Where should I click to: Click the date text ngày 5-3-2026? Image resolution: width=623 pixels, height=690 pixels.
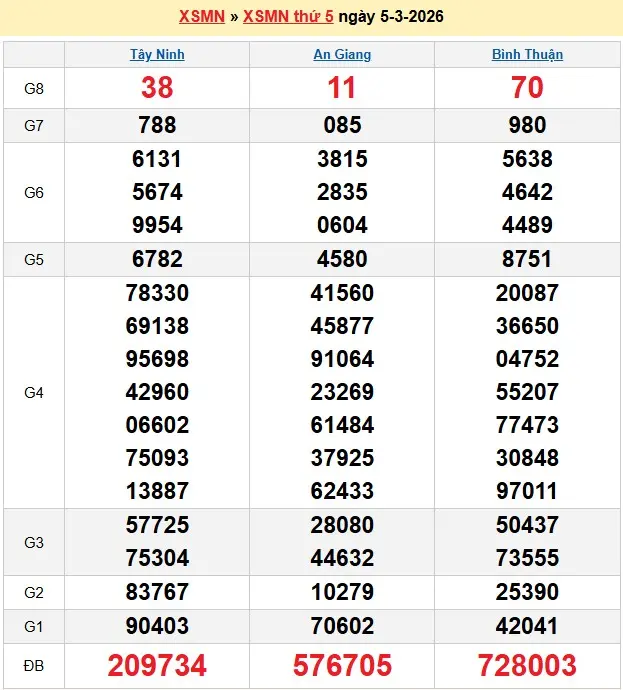coord(391,17)
